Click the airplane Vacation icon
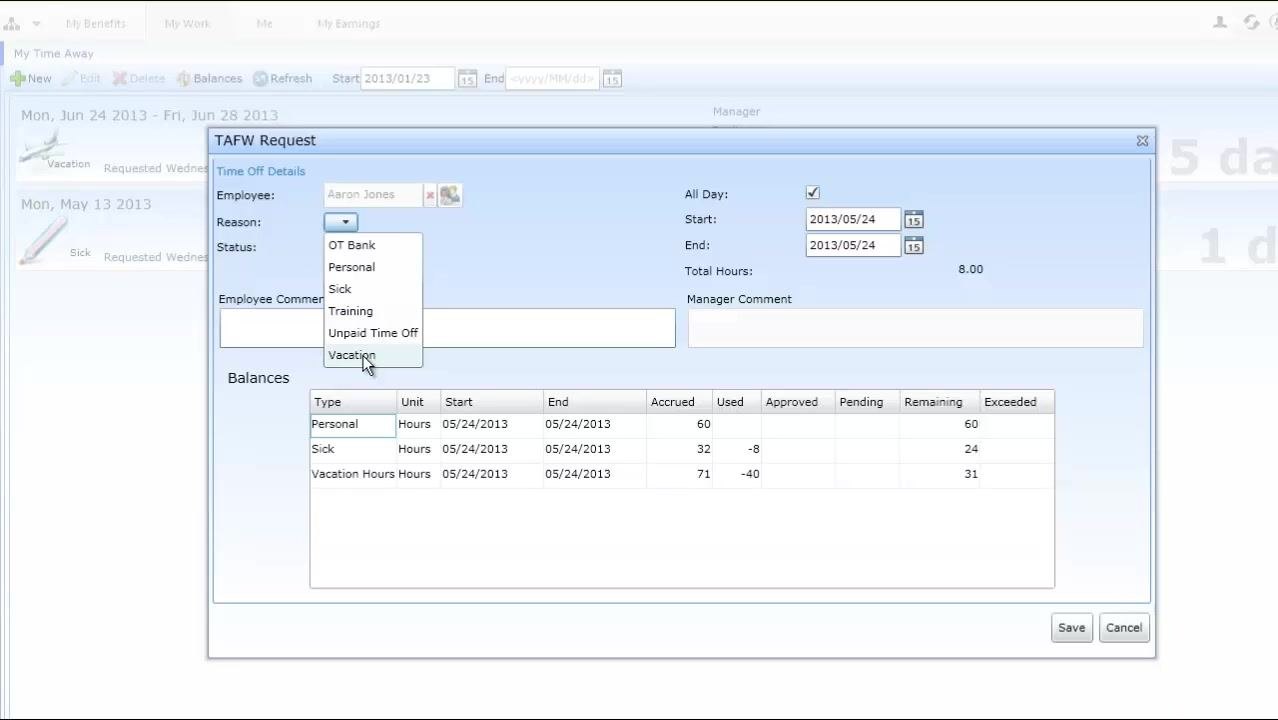This screenshot has width=1278, height=720. (44, 148)
